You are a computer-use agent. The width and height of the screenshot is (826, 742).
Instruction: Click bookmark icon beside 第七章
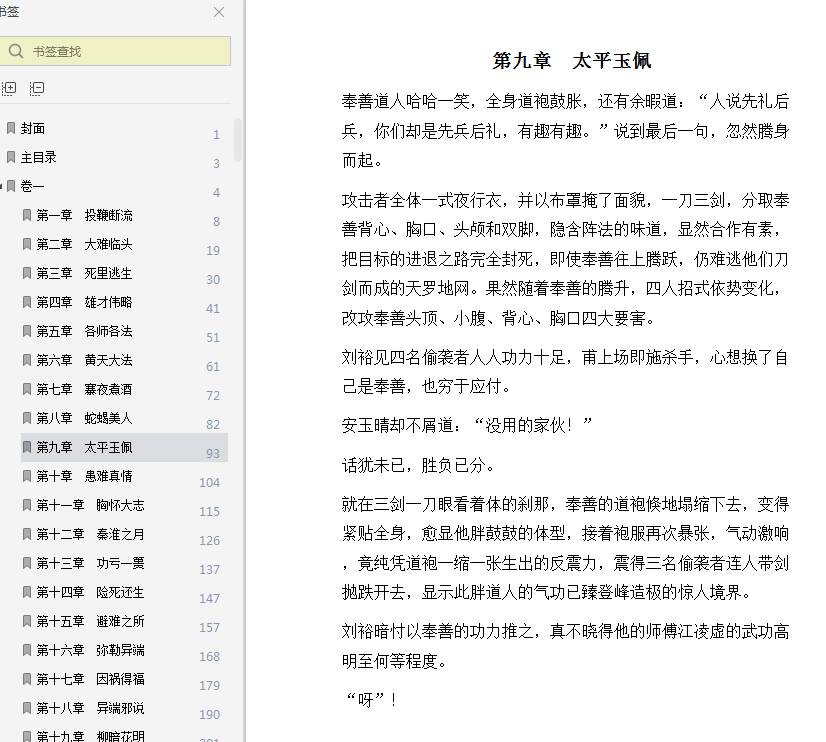(x=27, y=389)
